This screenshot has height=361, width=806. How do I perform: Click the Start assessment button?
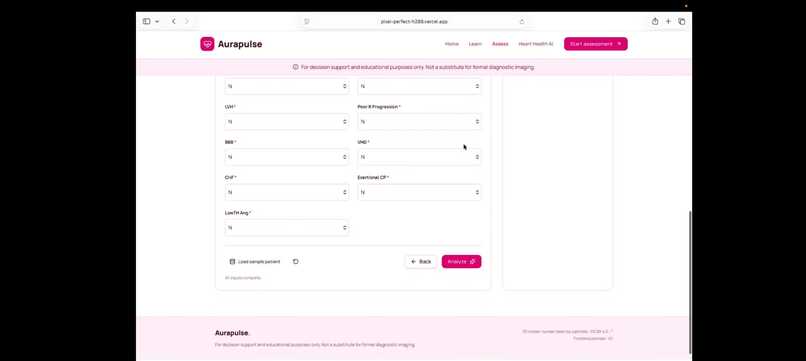(x=596, y=44)
